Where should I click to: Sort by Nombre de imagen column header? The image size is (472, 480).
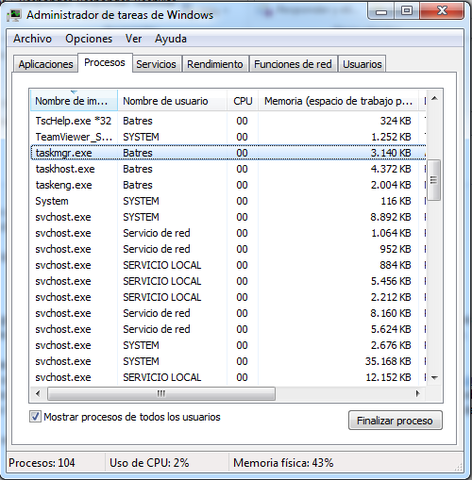74,101
